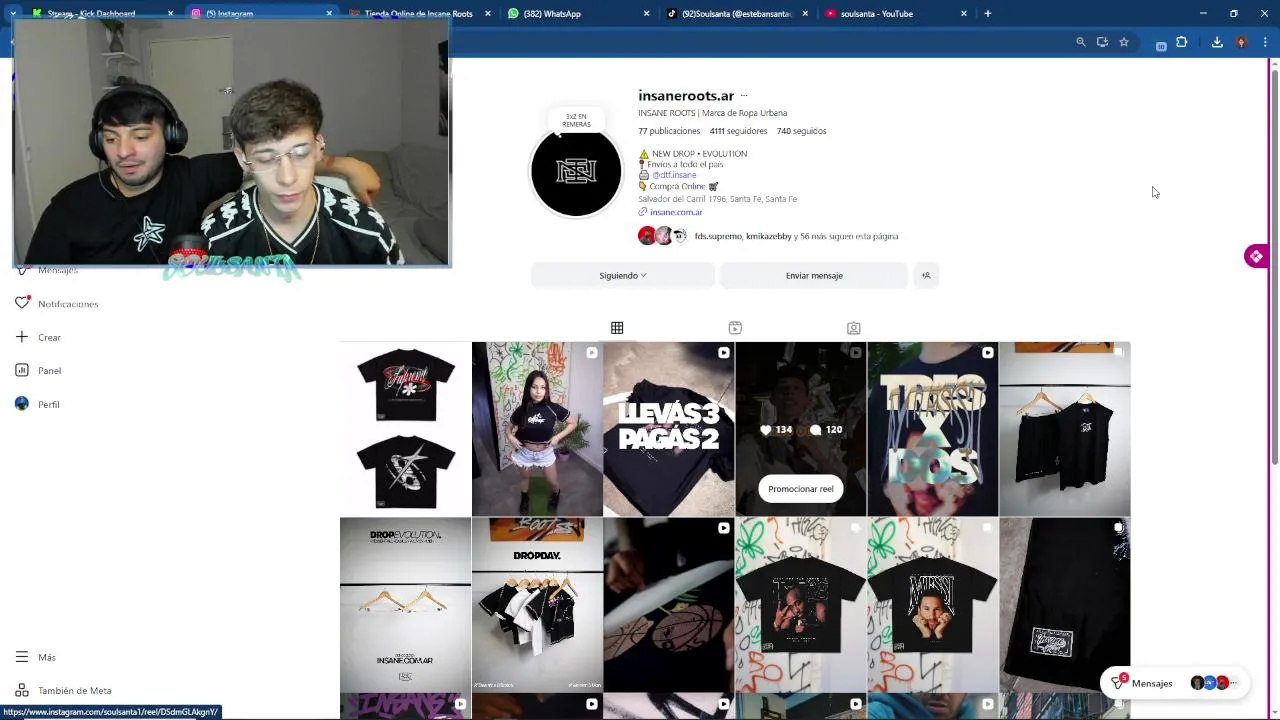
Task: Click the Enviar mensaje button
Action: coord(814,275)
